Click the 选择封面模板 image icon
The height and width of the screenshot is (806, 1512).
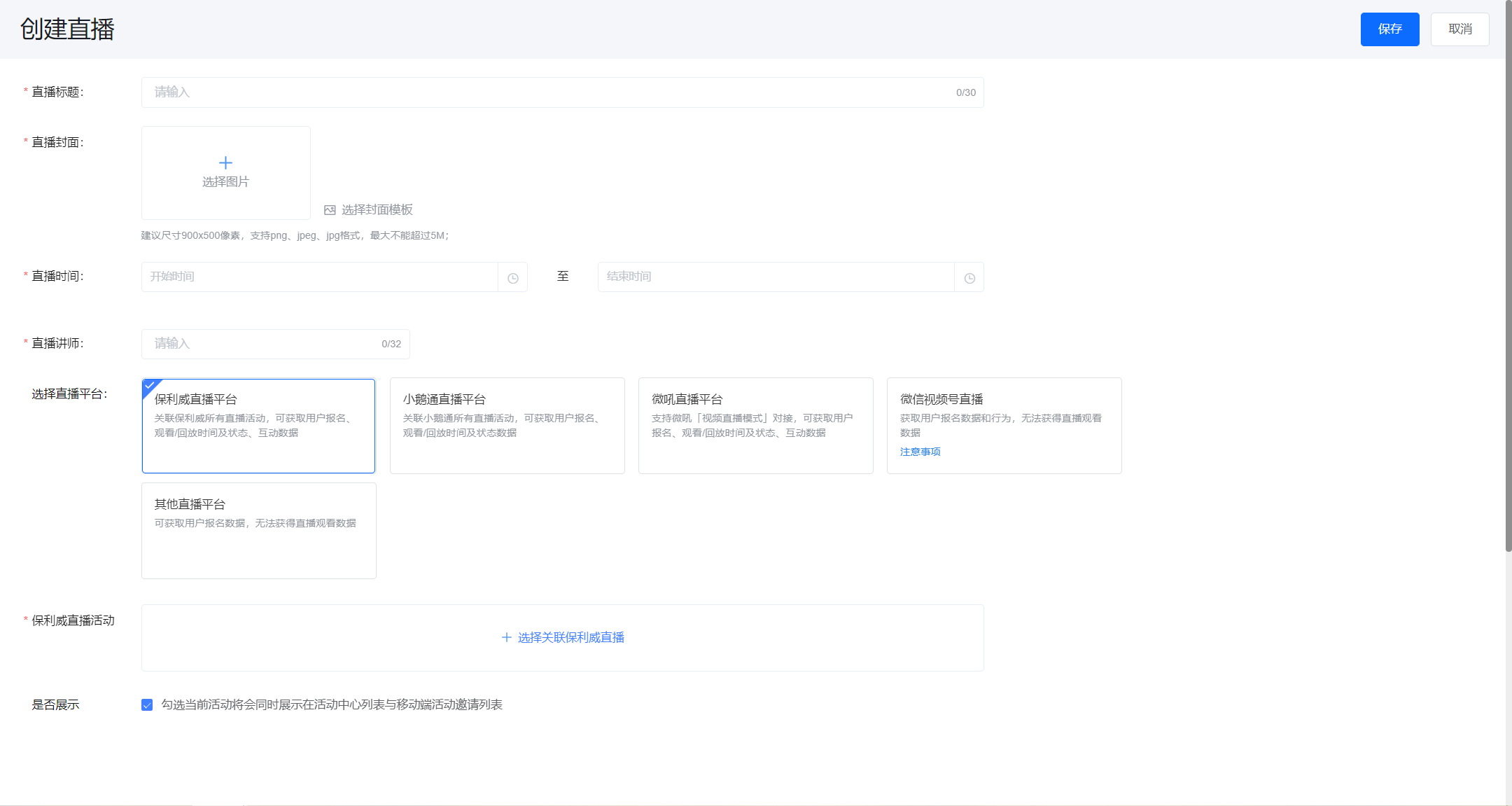(x=330, y=210)
